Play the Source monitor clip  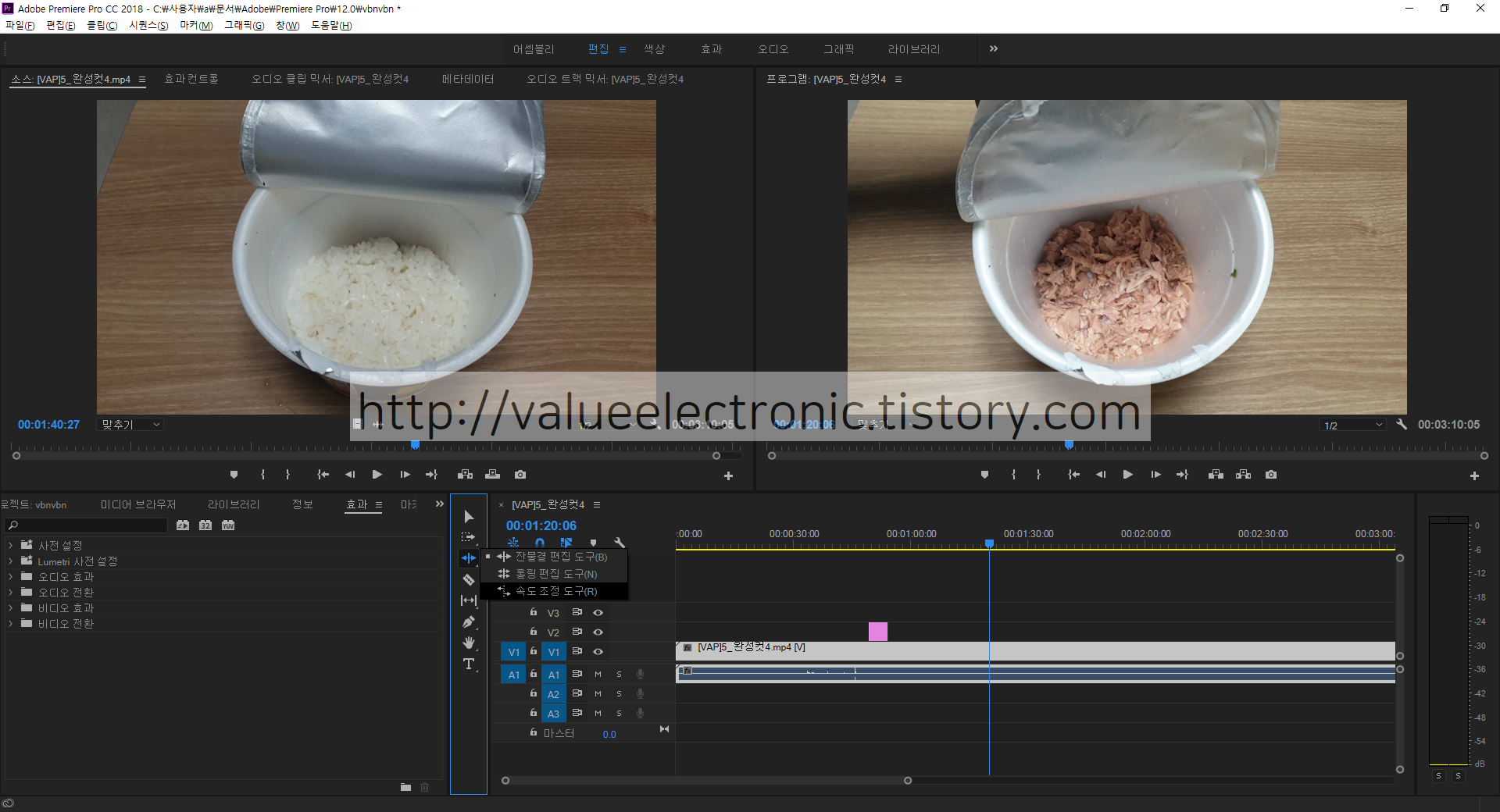point(377,475)
